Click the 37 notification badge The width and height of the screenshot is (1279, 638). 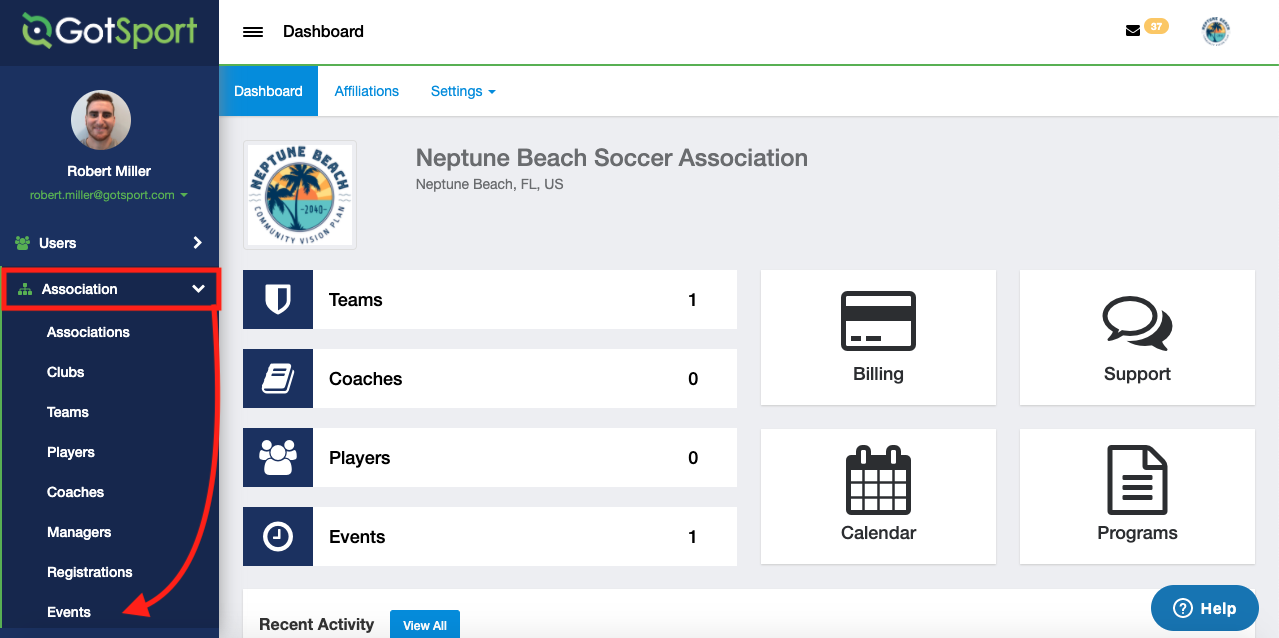pos(1156,26)
